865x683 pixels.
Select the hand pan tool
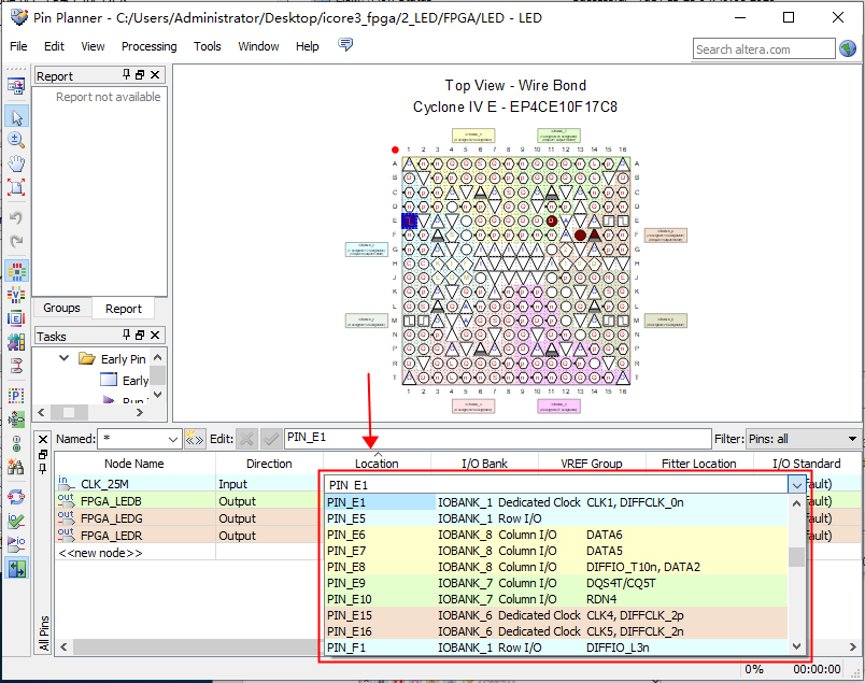16,164
